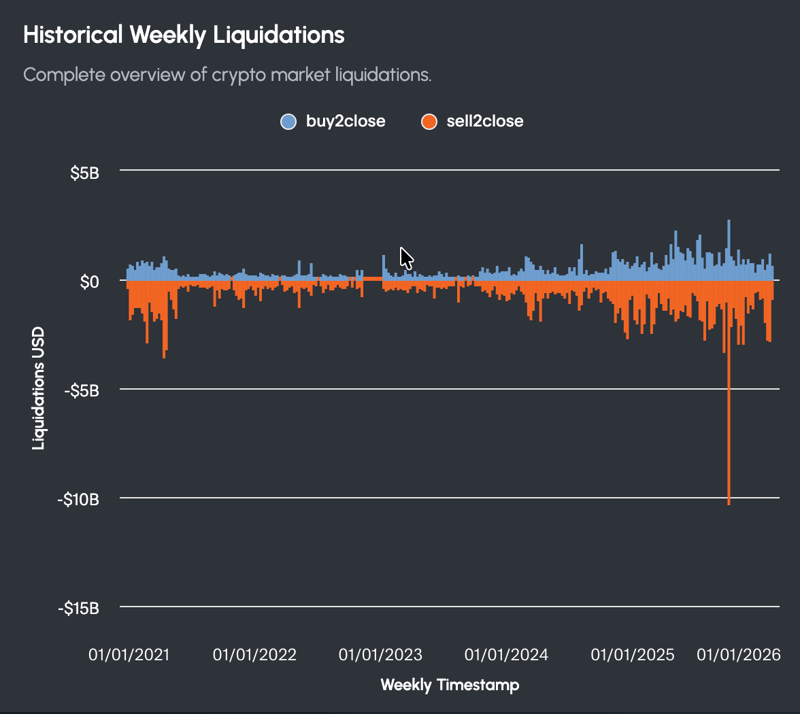800x714 pixels.
Task: Click the blue buy2close legend dot
Action: [x=288, y=121]
